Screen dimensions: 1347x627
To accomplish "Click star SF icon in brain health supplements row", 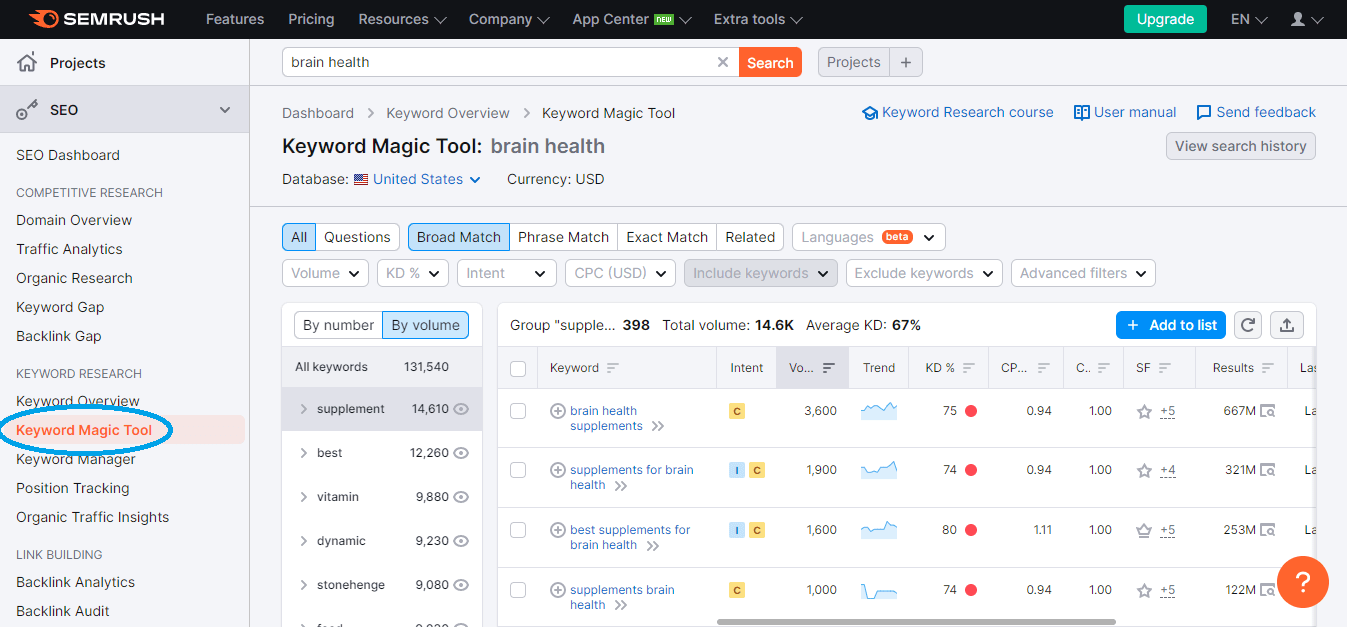I will [1144, 411].
